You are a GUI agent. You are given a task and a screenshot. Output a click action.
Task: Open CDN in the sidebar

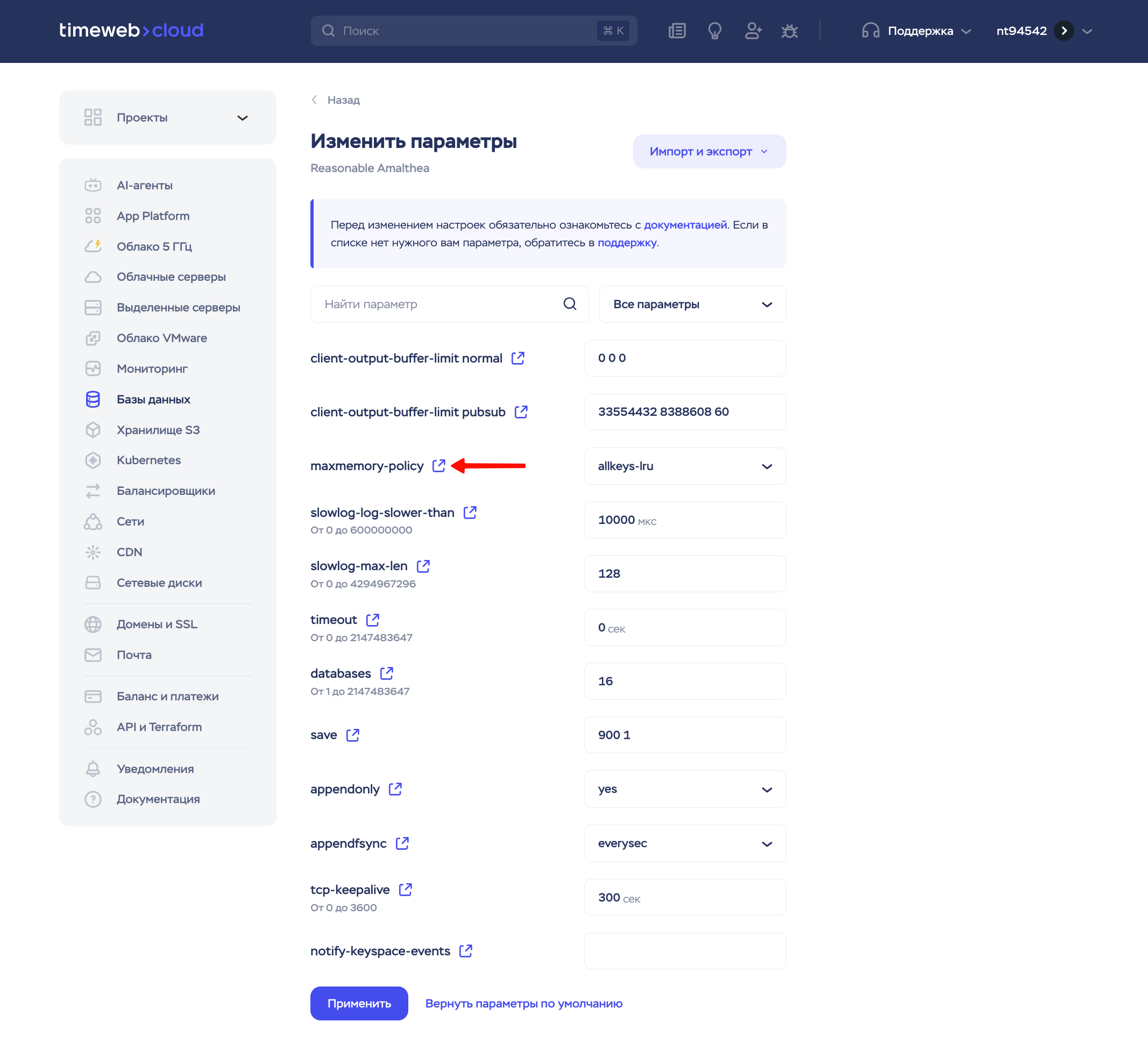click(129, 552)
